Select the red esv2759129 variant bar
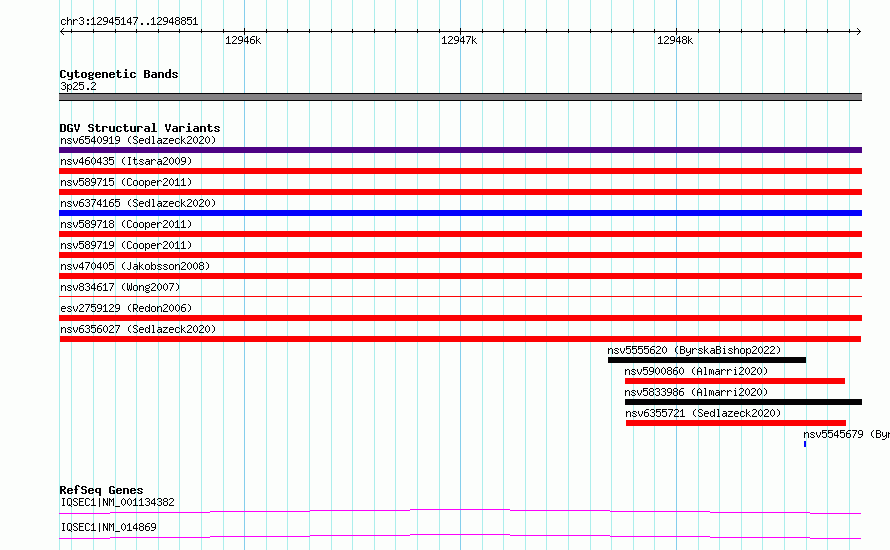The height and width of the screenshot is (550, 890). (x=460, y=318)
